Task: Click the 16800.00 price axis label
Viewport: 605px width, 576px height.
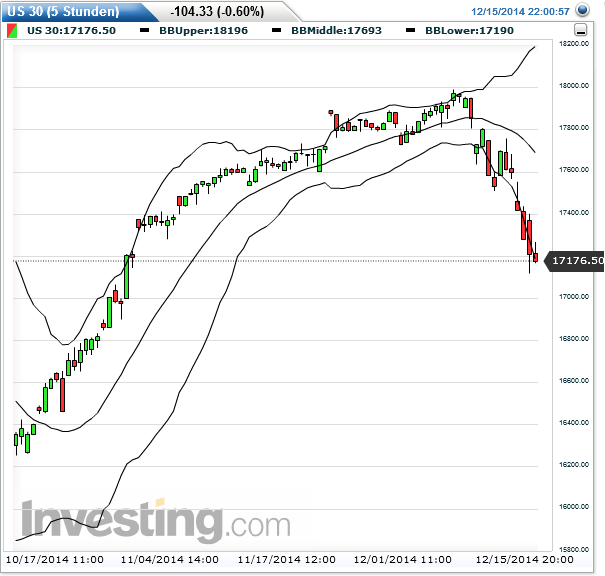Action: (x=574, y=339)
